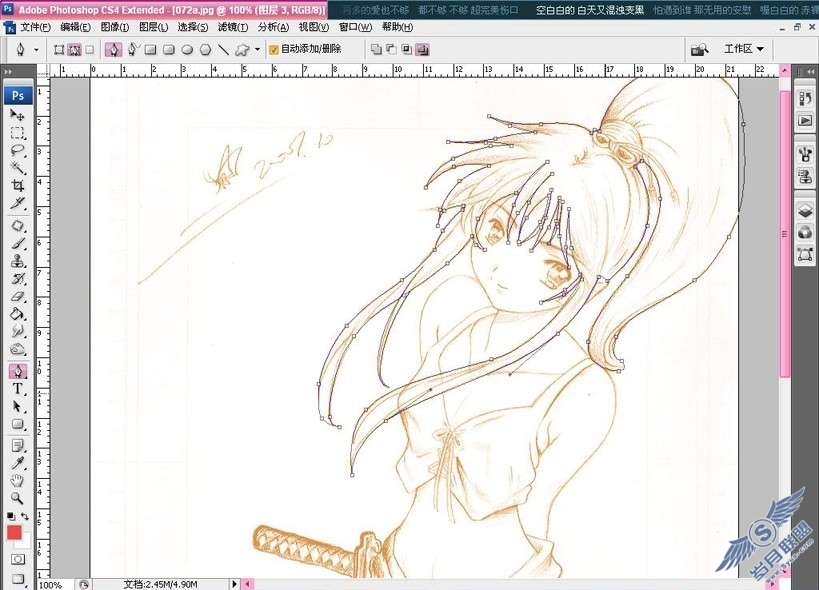Open the pen tool preset picker arrow
The height and width of the screenshot is (590, 819).
click(36, 50)
